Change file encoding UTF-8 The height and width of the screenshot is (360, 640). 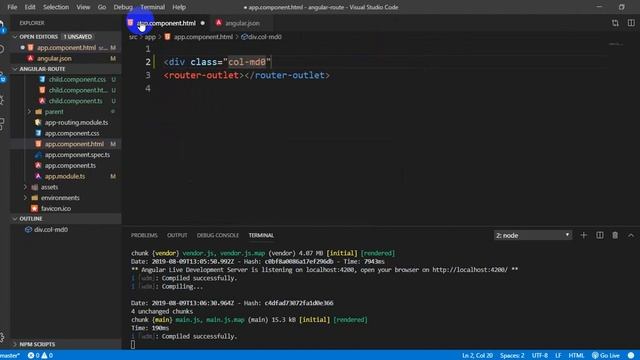click(x=540, y=356)
